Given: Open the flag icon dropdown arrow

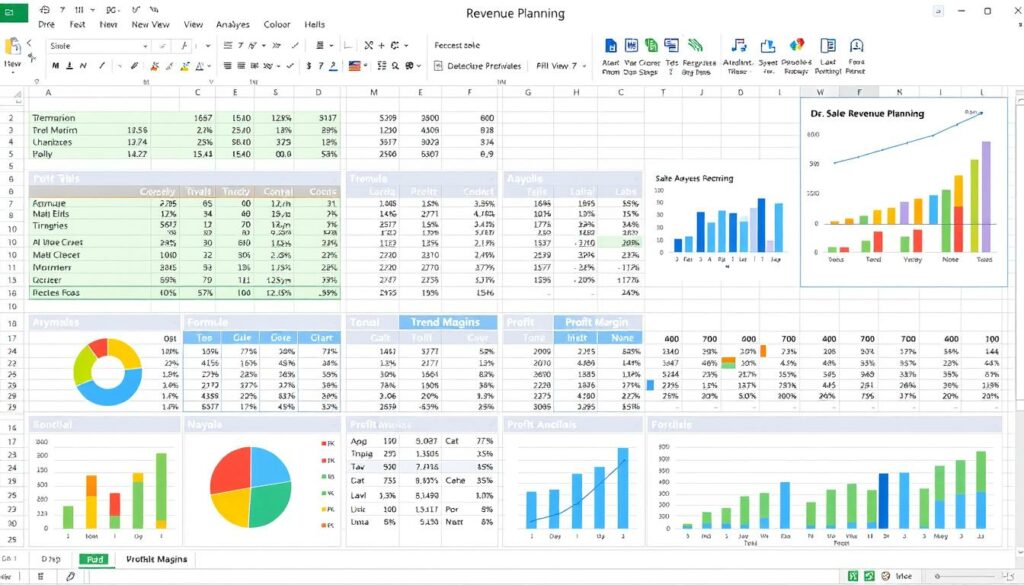Looking at the screenshot, I should (x=365, y=66).
